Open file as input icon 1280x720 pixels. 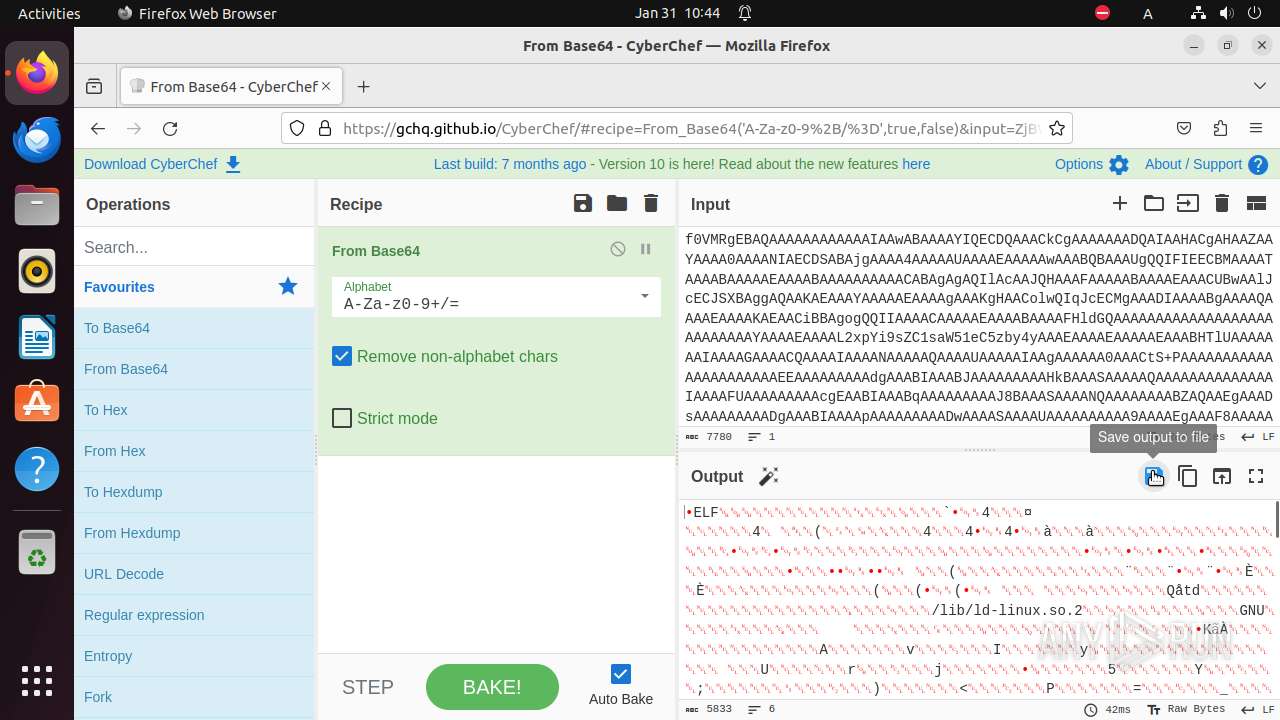click(1188, 204)
